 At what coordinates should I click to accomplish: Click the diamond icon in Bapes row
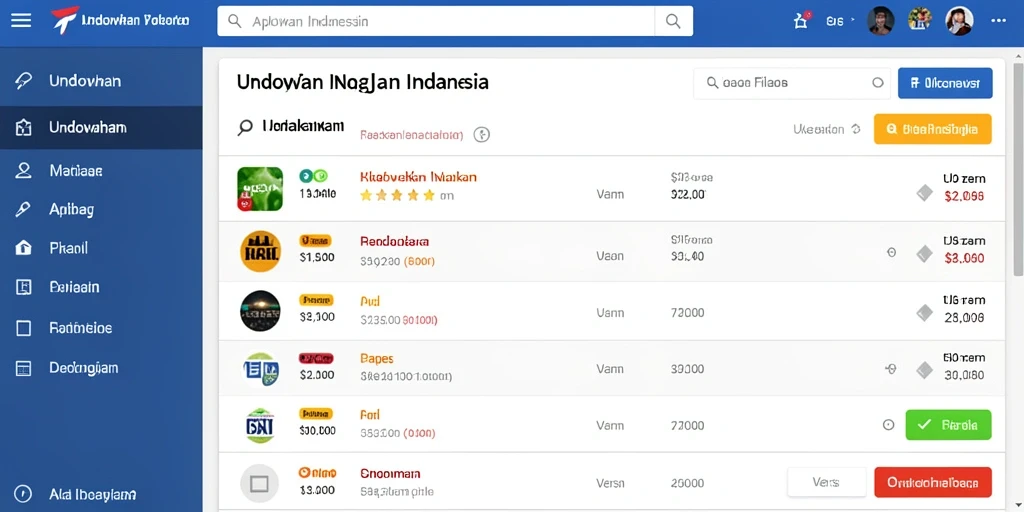point(924,370)
